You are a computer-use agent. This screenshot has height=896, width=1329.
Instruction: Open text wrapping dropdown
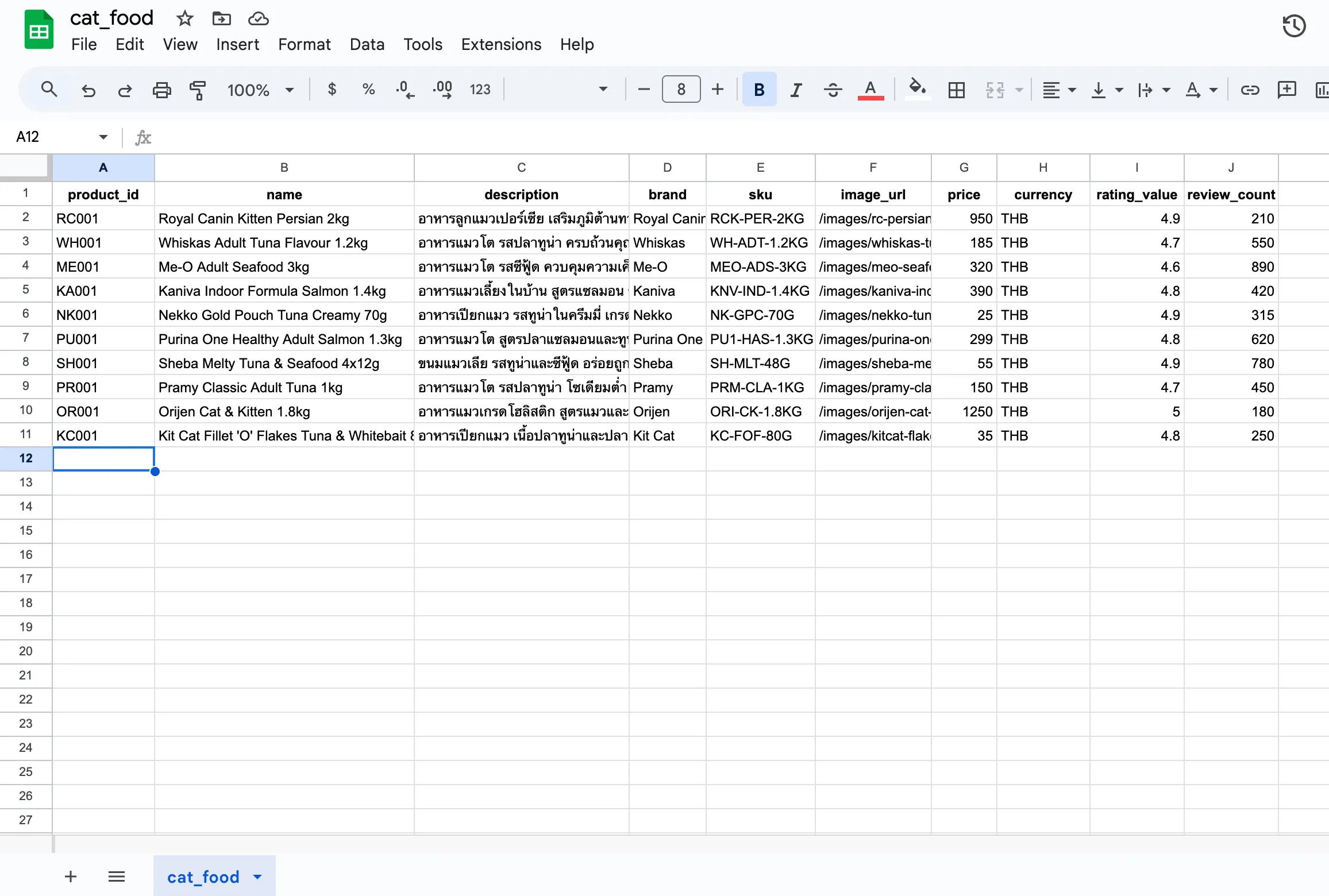1153,90
